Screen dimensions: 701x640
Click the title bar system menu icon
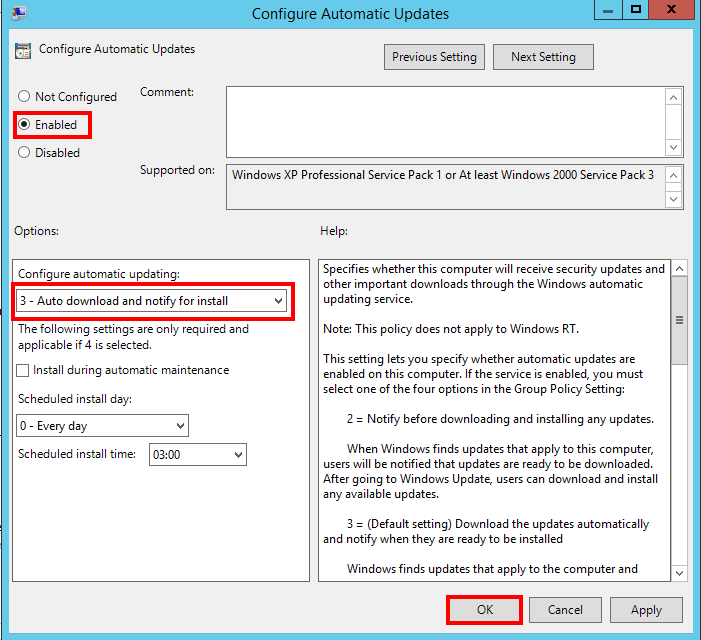19,13
